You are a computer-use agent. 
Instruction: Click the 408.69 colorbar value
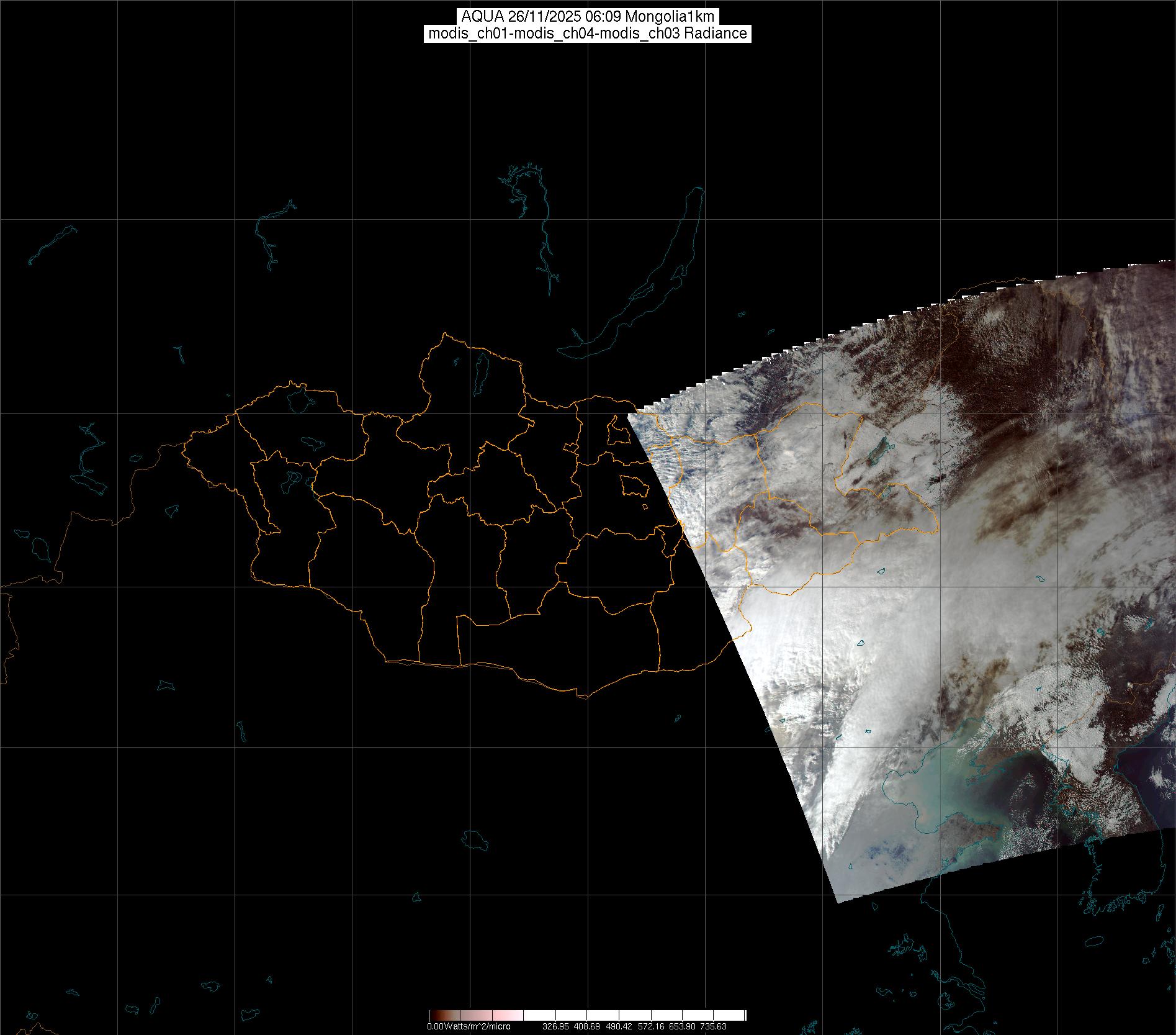(x=587, y=1026)
